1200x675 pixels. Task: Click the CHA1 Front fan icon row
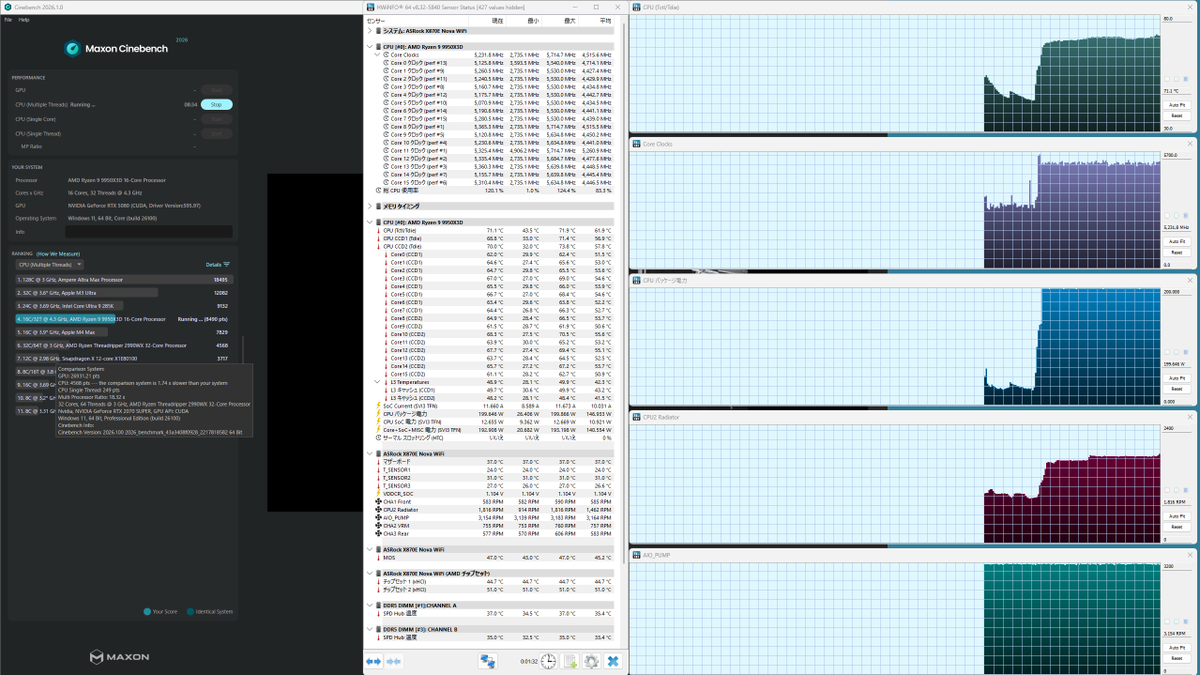(x=379, y=502)
